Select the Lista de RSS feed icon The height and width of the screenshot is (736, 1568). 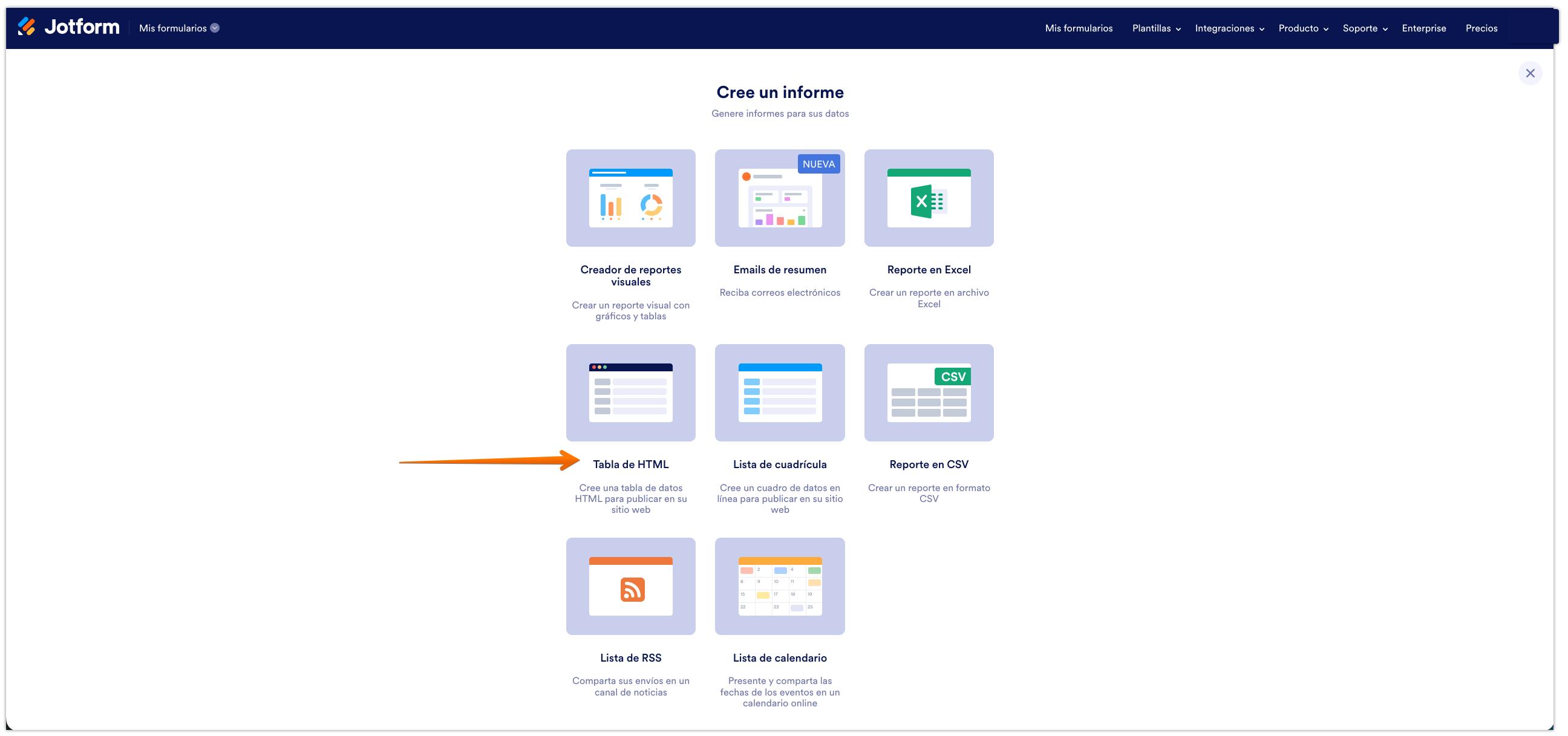[x=630, y=585]
